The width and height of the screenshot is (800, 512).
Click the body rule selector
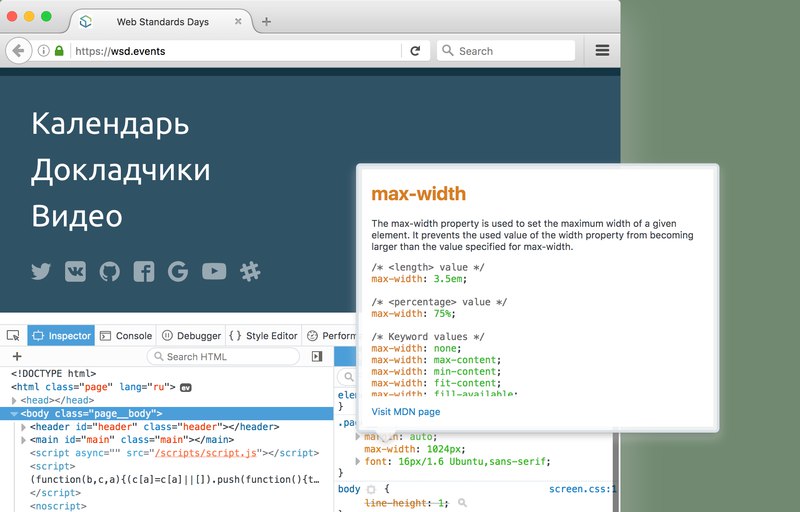point(349,489)
